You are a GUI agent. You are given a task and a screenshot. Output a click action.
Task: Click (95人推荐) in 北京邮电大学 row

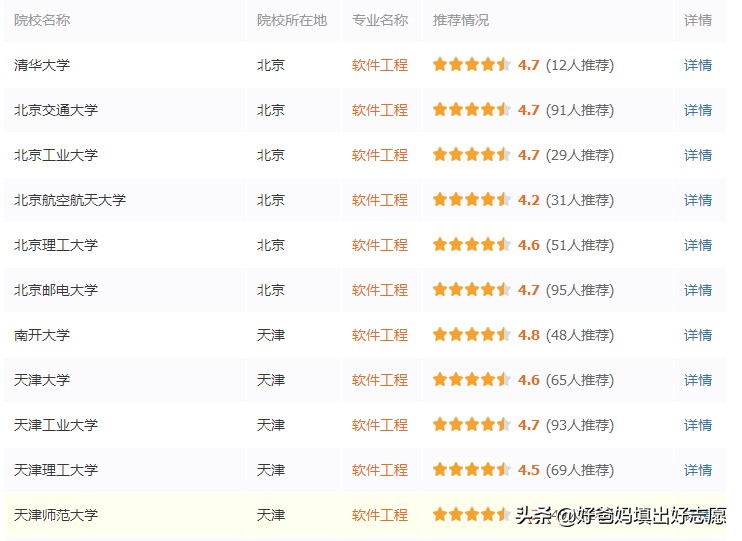pos(580,290)
